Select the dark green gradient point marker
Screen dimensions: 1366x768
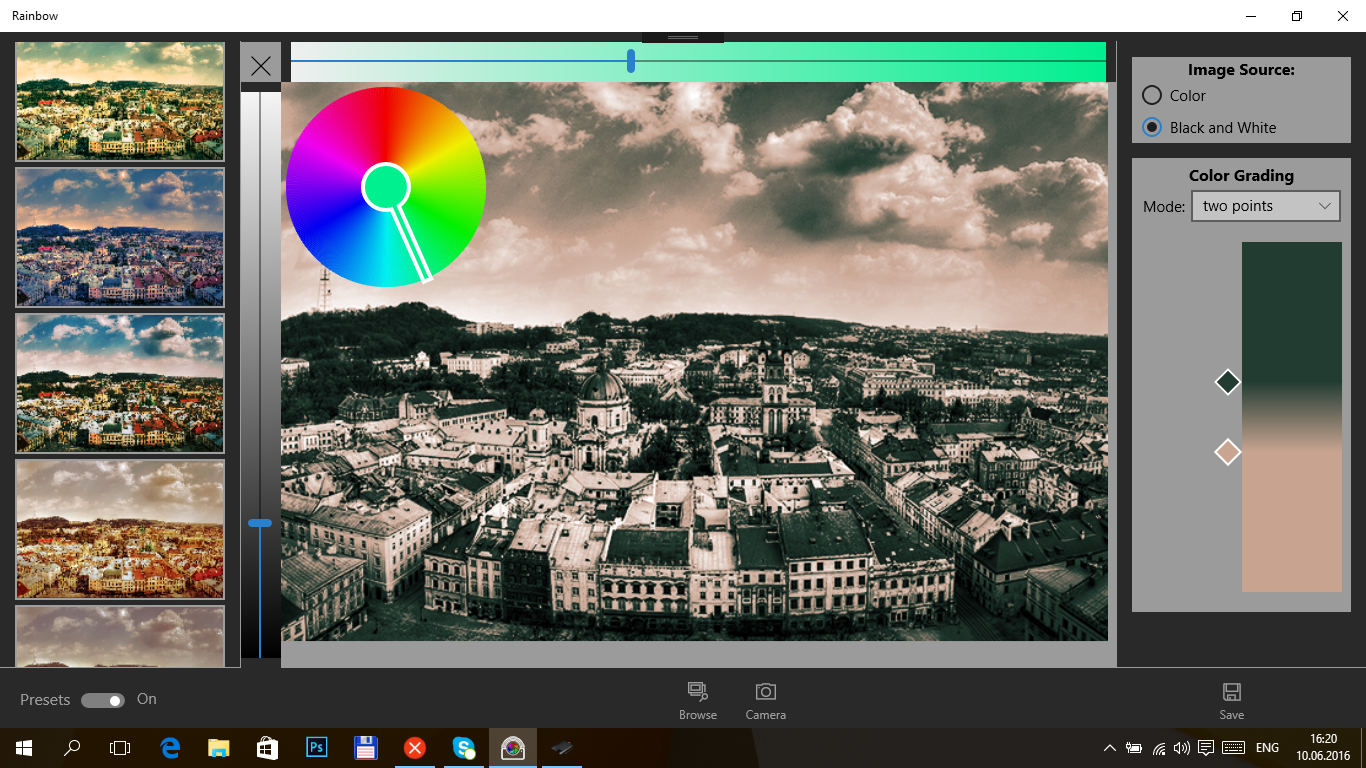[1228, 382]
